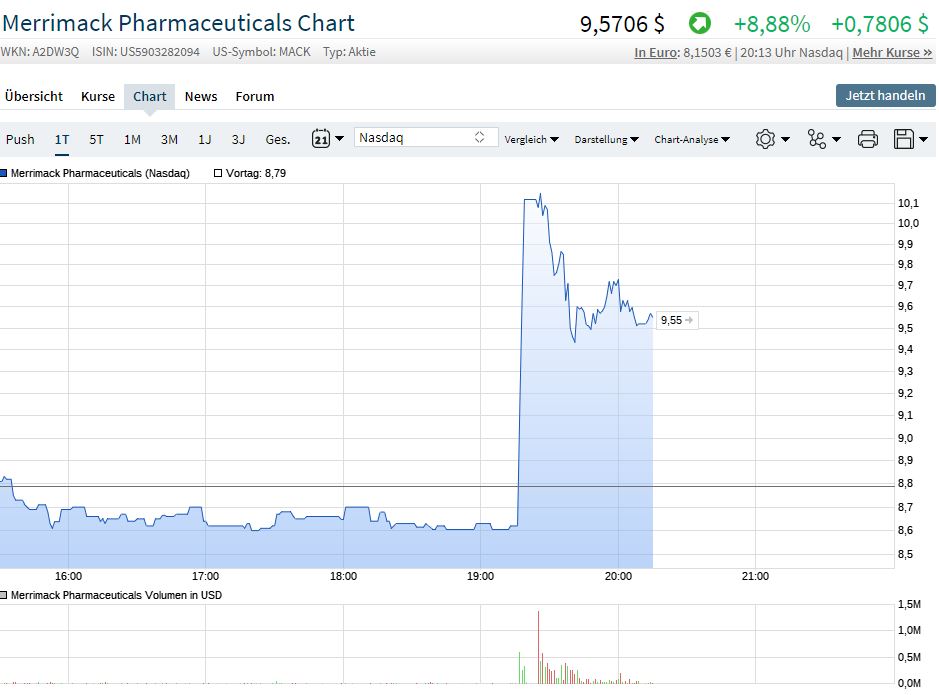Click the blue Merrimack Nasdaq legend square
This screenshot has height=695, width=939.
coord(4,173)
